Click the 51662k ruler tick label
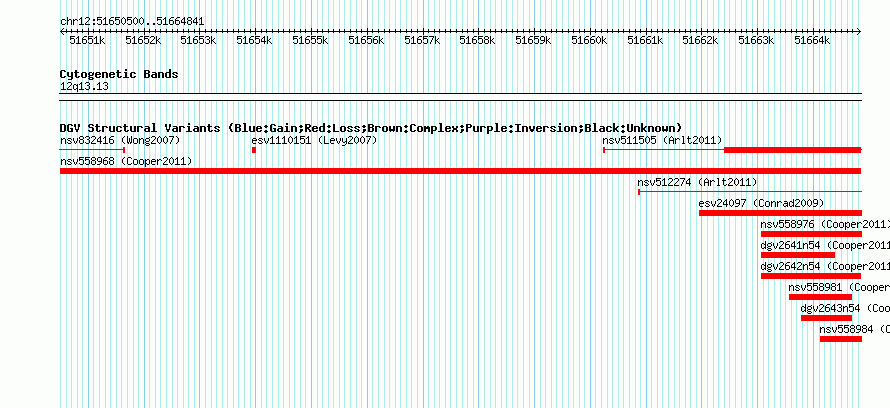This screenshot has height=408, width=890. click(x=700, y=40)
